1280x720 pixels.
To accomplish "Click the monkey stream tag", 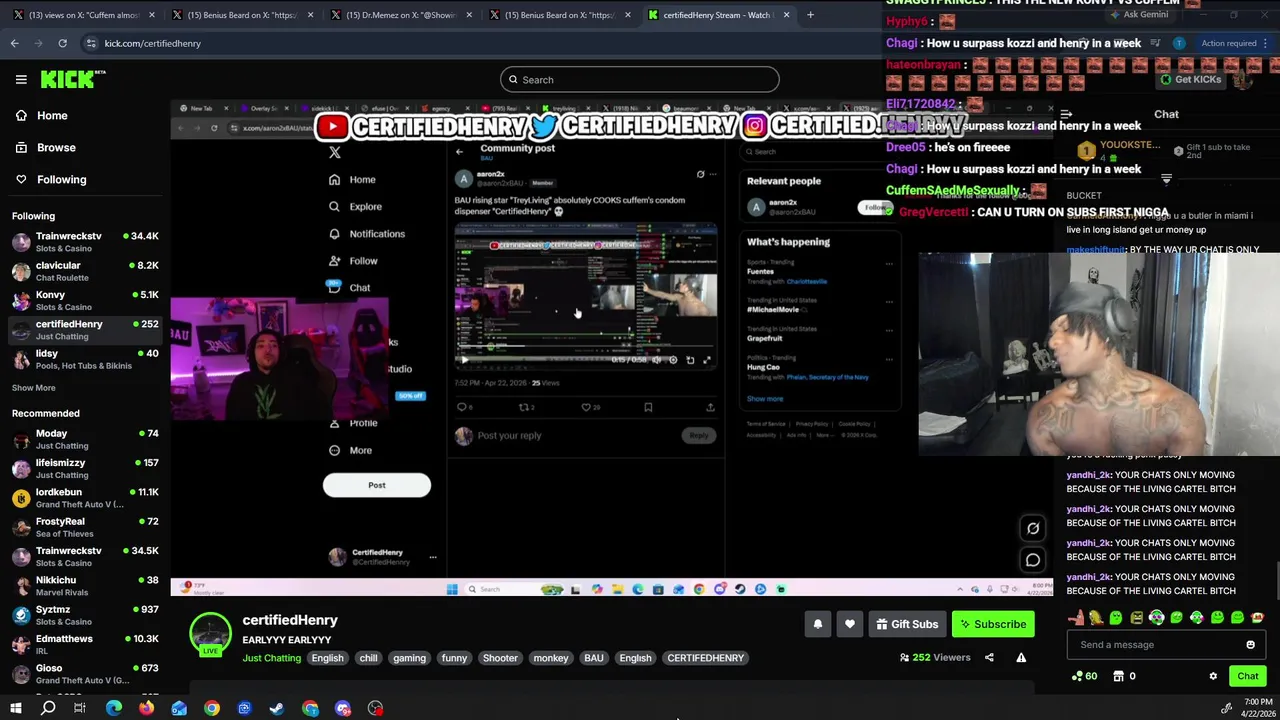I will click(x=550, y=658).
